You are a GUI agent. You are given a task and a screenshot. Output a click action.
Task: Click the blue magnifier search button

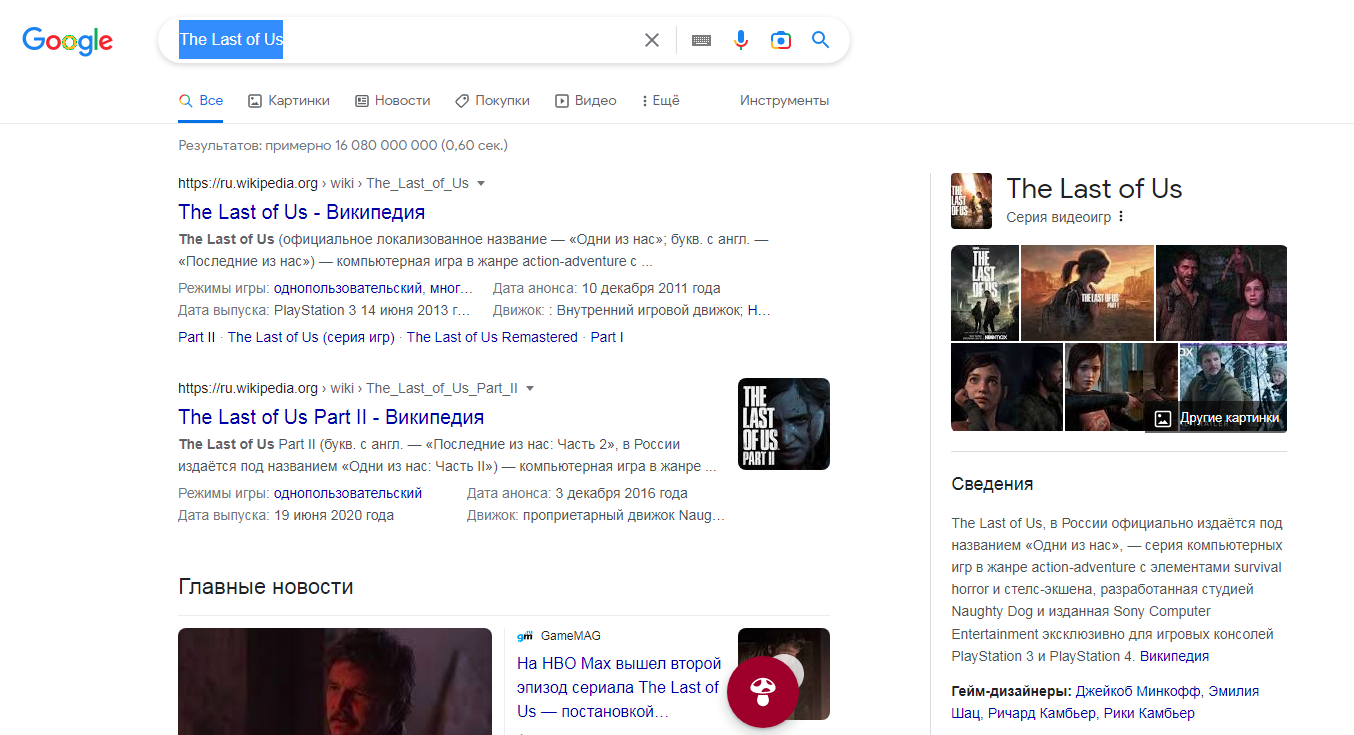tap(821, 40)
